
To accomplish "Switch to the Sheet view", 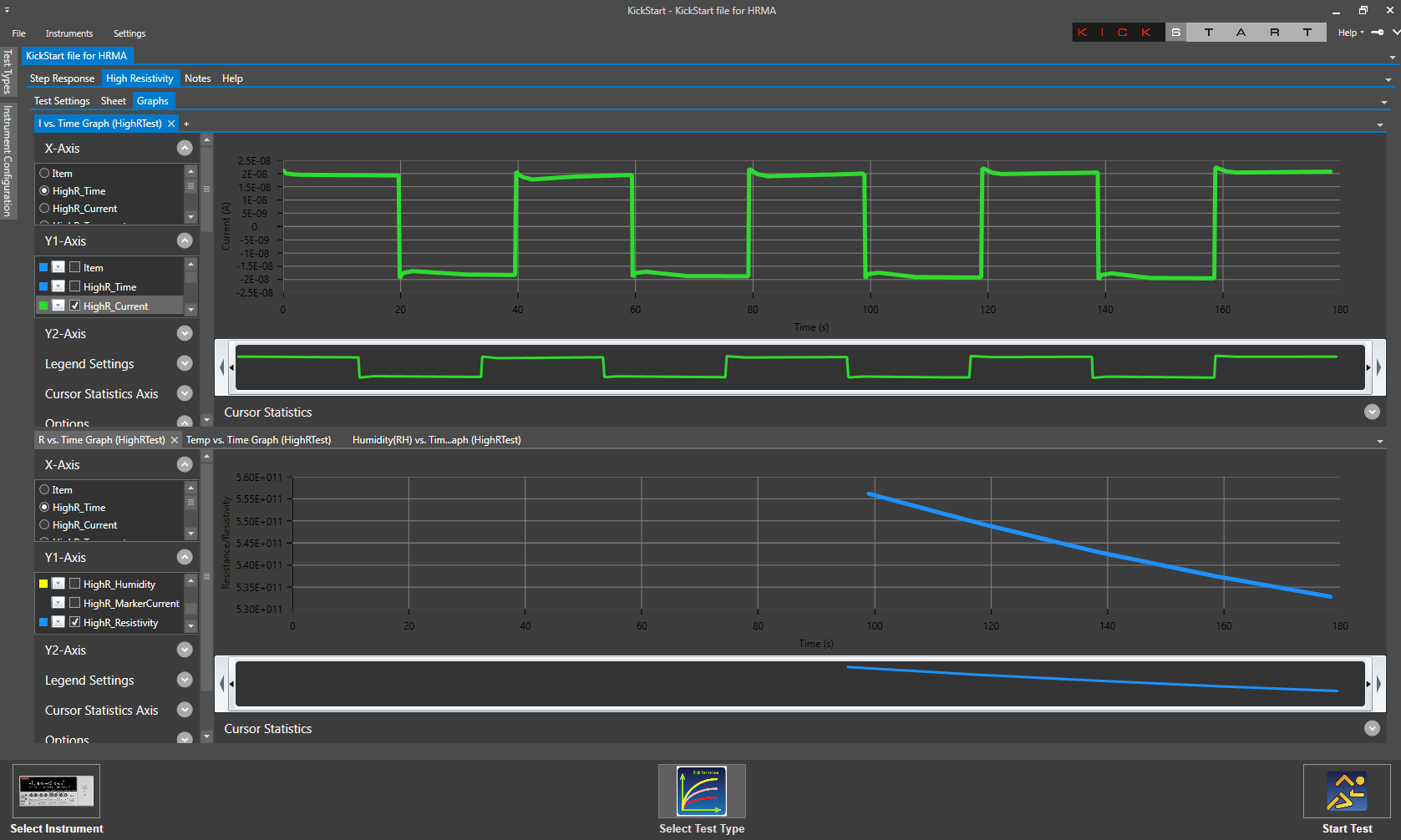I will point(113,100).
